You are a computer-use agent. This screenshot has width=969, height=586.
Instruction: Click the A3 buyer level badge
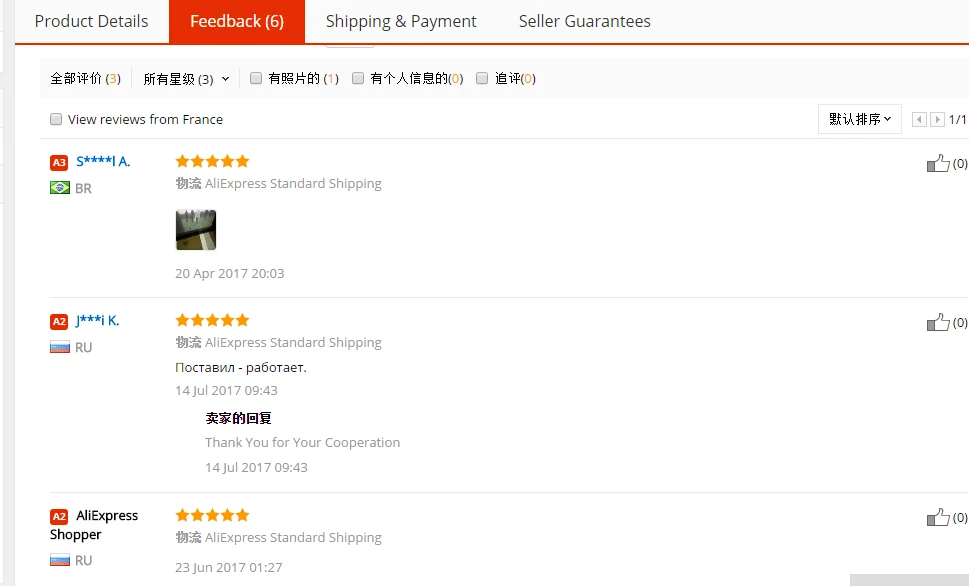[59, 162]
